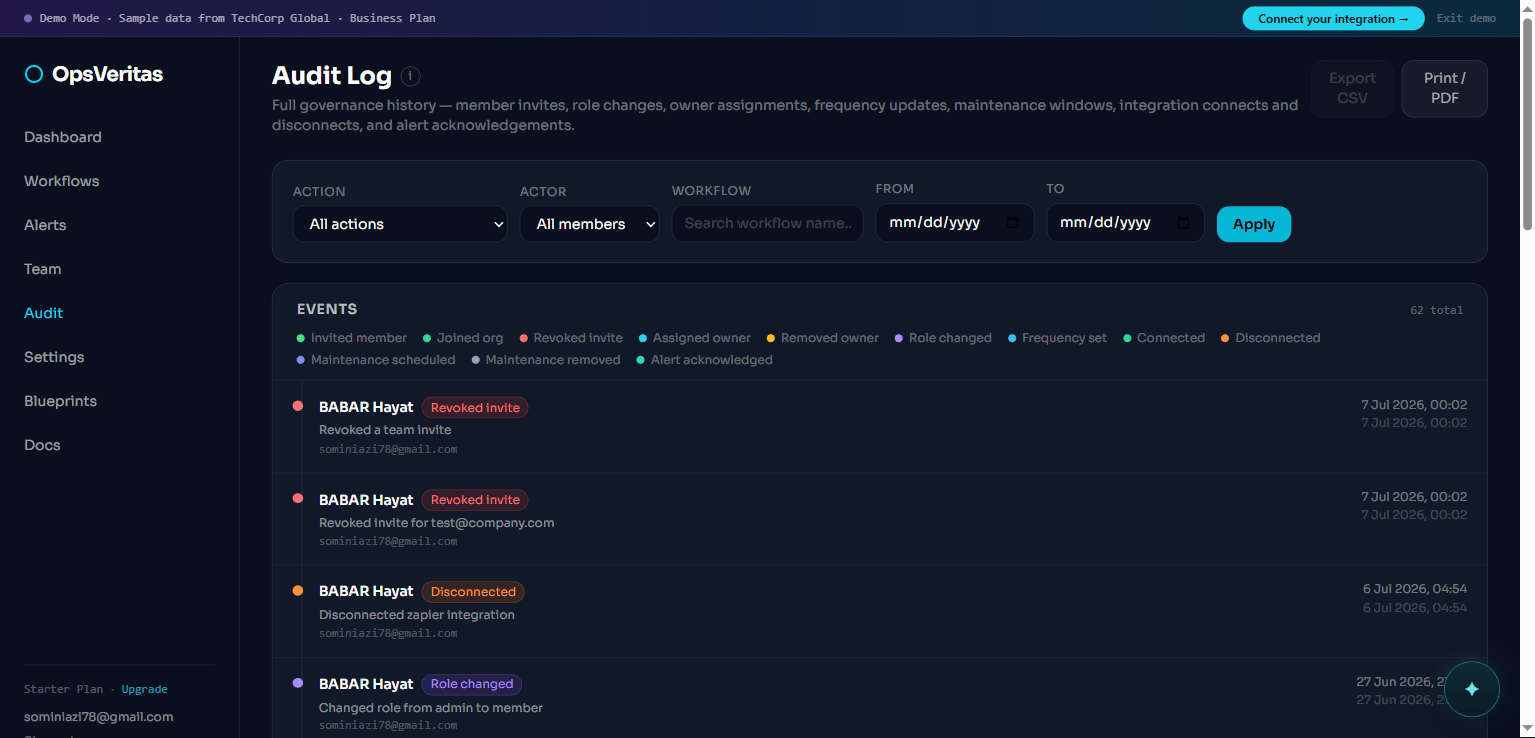Viewport: 1535px width, 738px height.
Task: Click Revoked invite badge on test@company.com event
Action: (x=475, y=500)
